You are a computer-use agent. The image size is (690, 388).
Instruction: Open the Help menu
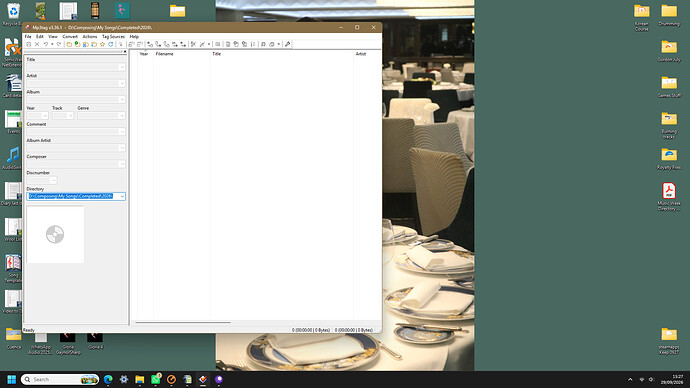pyautogui.click(x=134, y=37)
